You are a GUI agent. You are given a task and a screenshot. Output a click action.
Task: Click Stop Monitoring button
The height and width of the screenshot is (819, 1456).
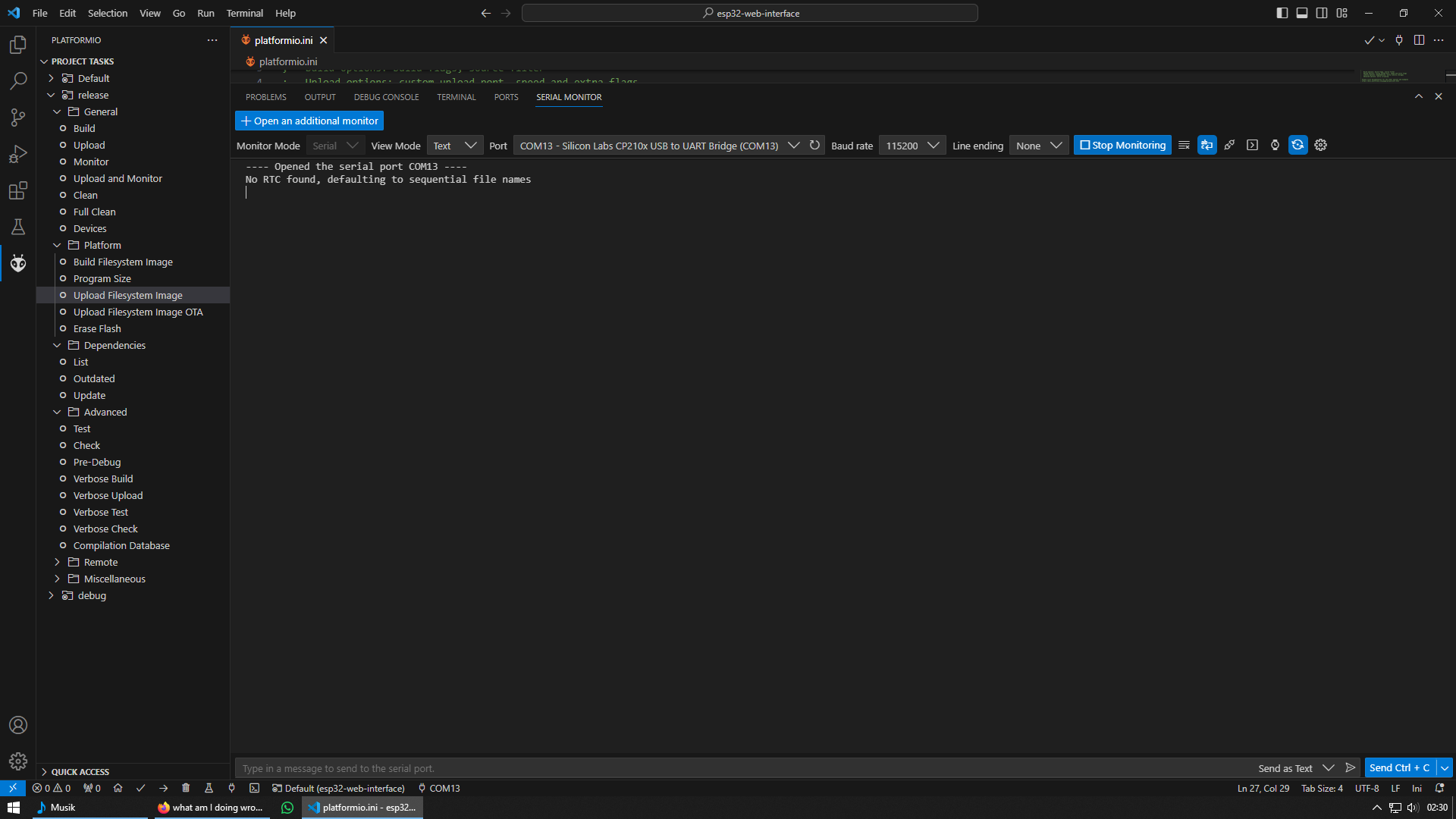1122,145
